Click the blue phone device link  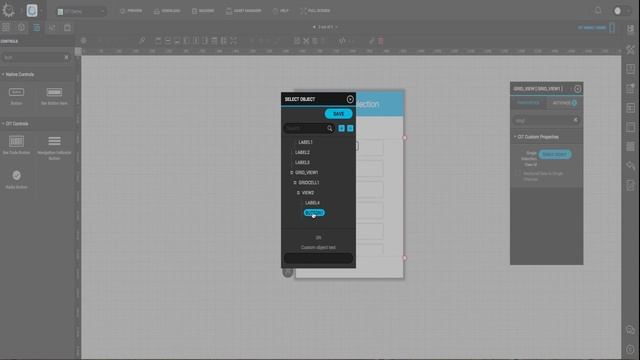(596, 28)
